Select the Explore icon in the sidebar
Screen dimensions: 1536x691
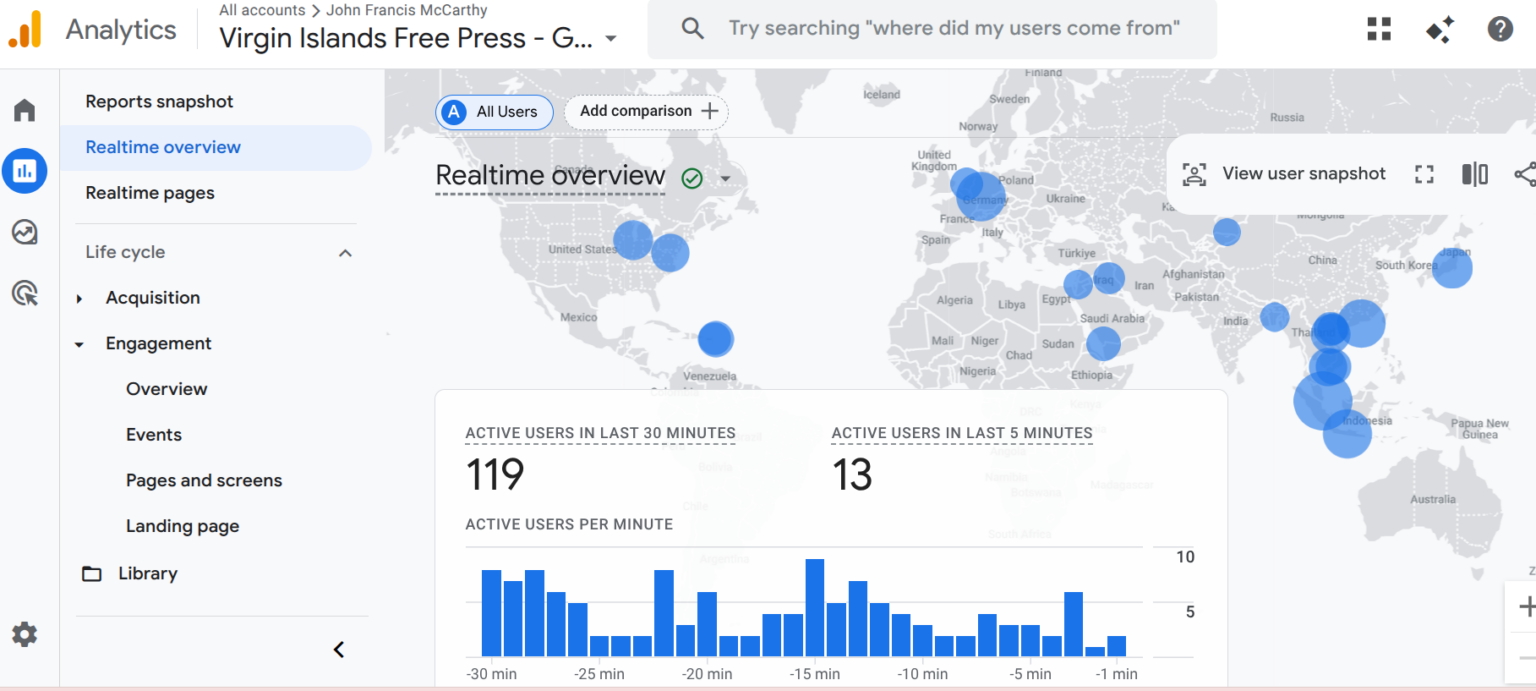tap(24, 232)
